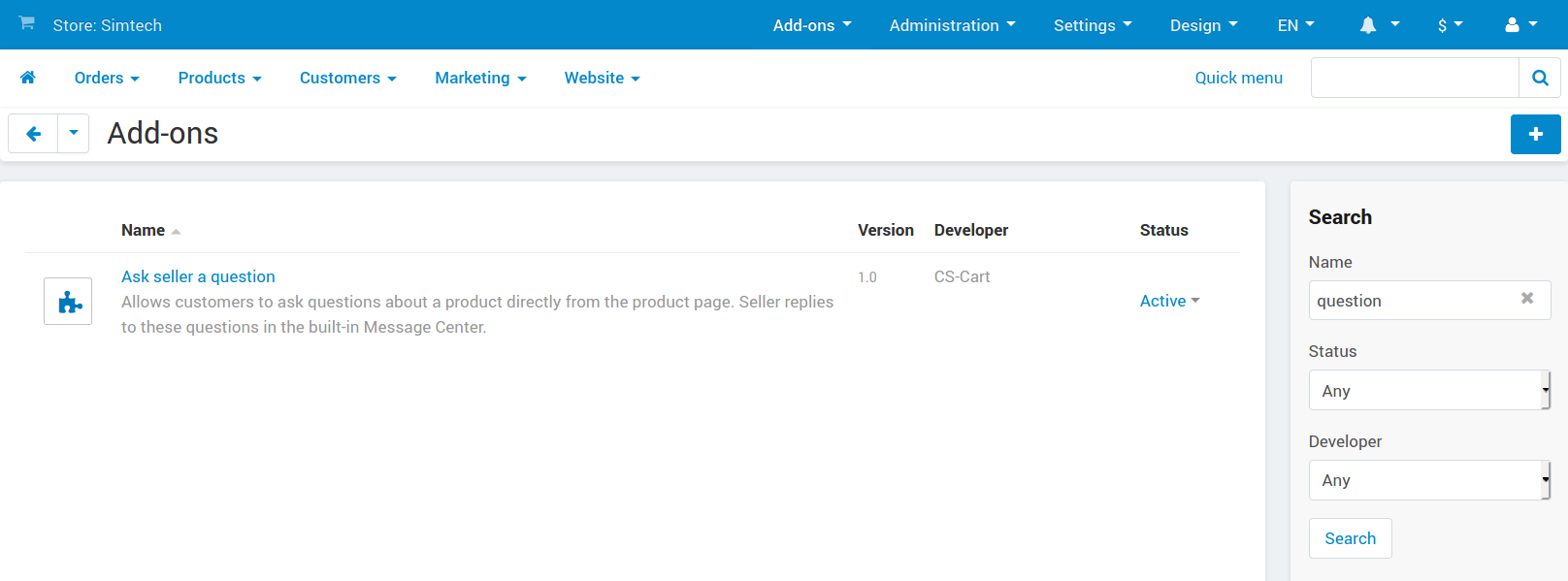Viewport: 1568px width, 581px height.
Task: Open the dropdown beside the back button
Action: pyautogui.click(x=74, y=134)
